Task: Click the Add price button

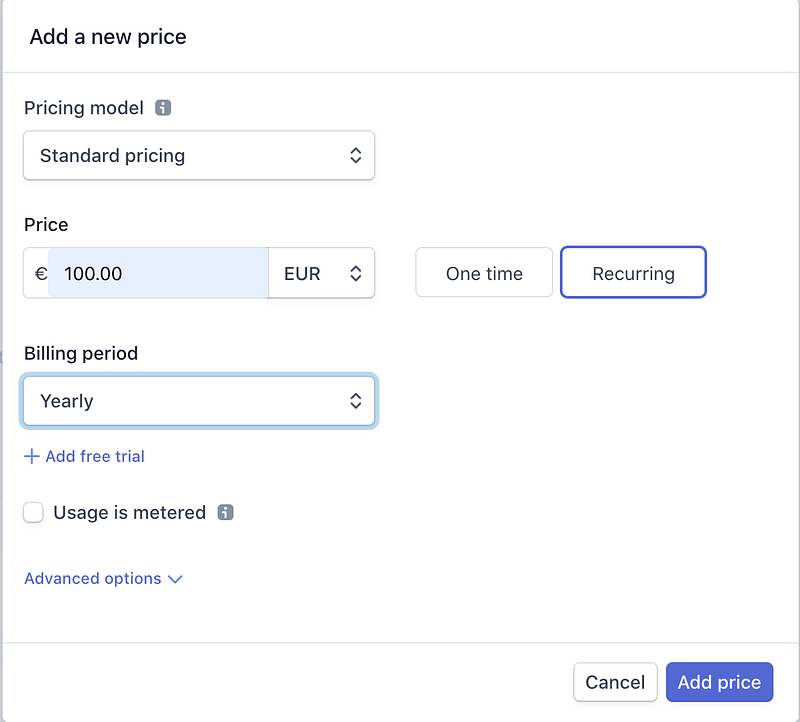Action: click(x=719, y=682)
